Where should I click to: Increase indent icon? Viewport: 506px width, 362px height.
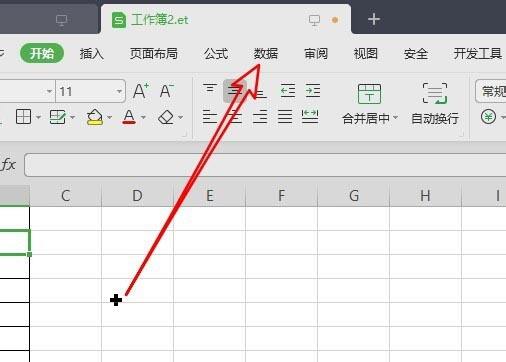coord(313,91)
